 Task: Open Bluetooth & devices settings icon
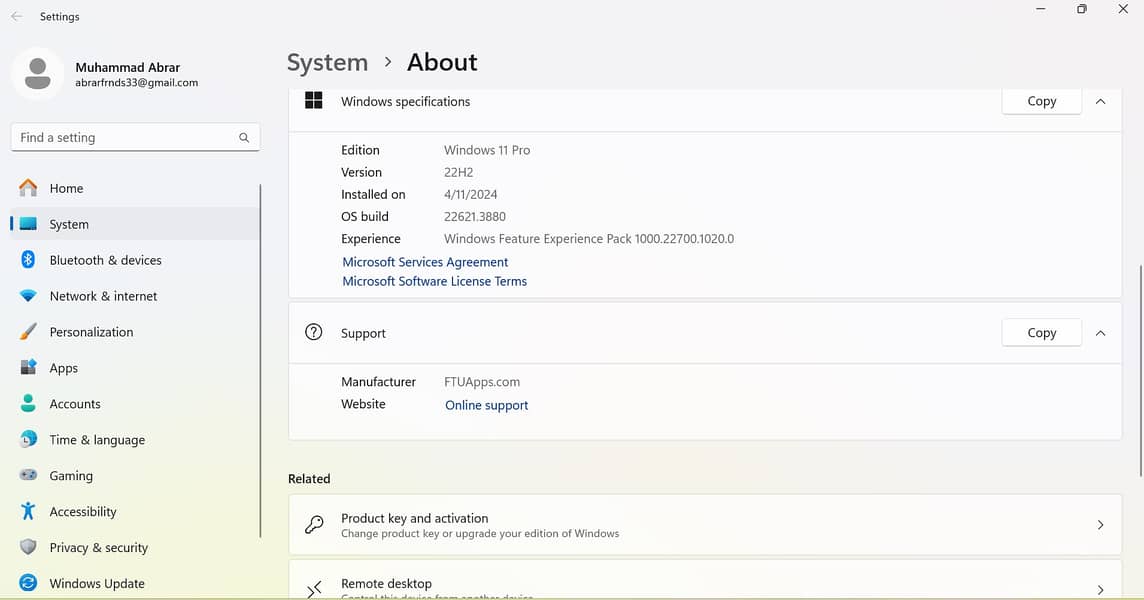(x=28, y=260)
